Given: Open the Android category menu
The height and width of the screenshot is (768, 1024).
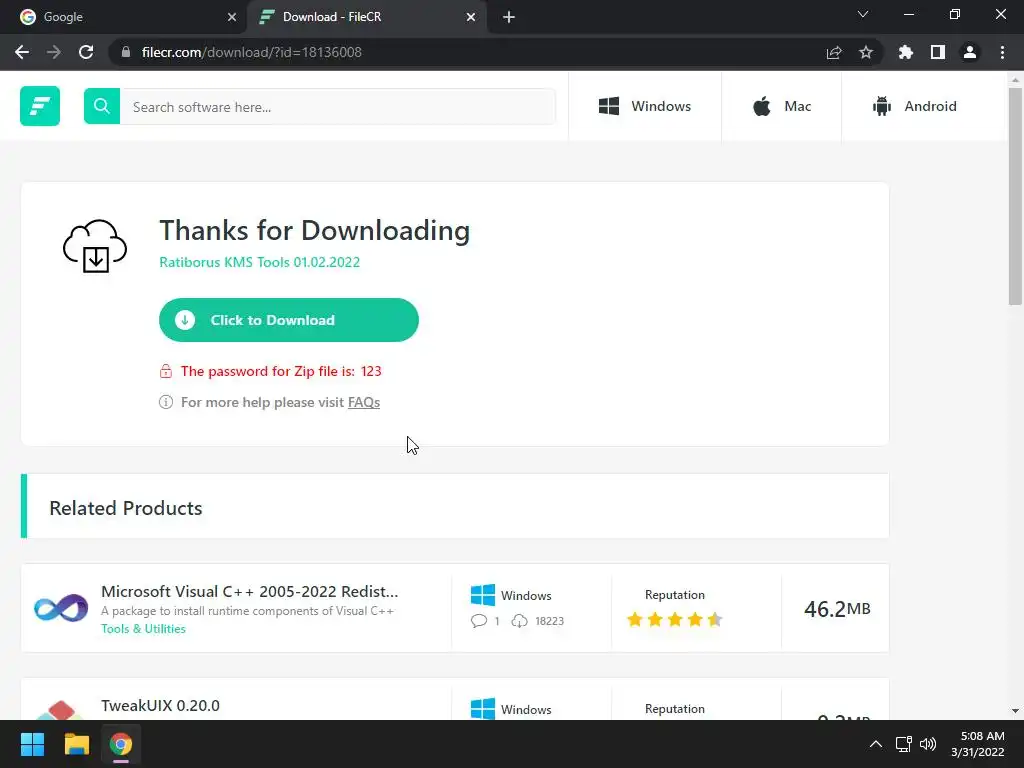Looking at the screenshot, I should (x=914, y=106).
